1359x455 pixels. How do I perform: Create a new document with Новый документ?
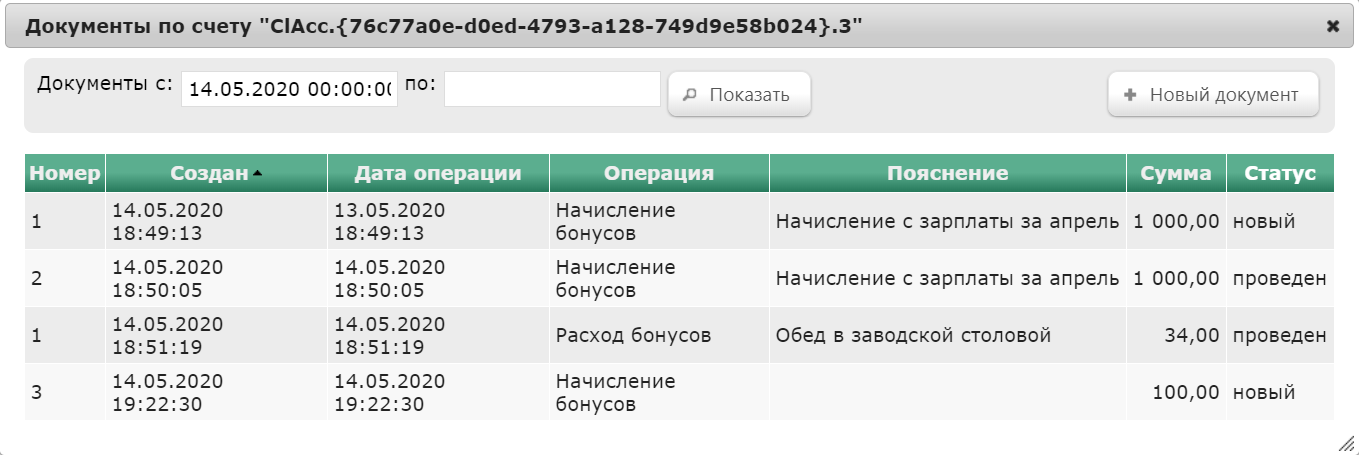1213,95
